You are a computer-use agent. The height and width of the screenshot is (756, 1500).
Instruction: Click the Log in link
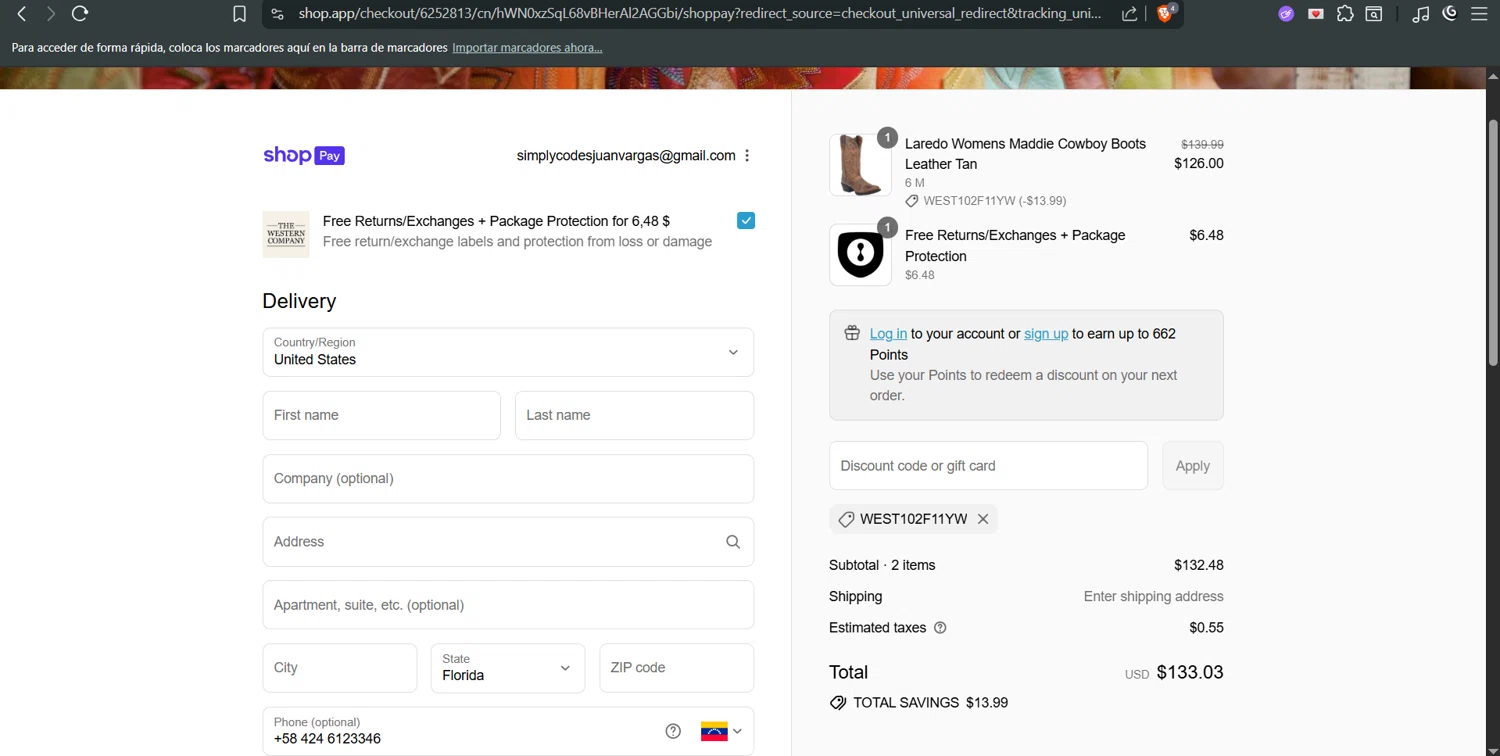pos(888,334)
